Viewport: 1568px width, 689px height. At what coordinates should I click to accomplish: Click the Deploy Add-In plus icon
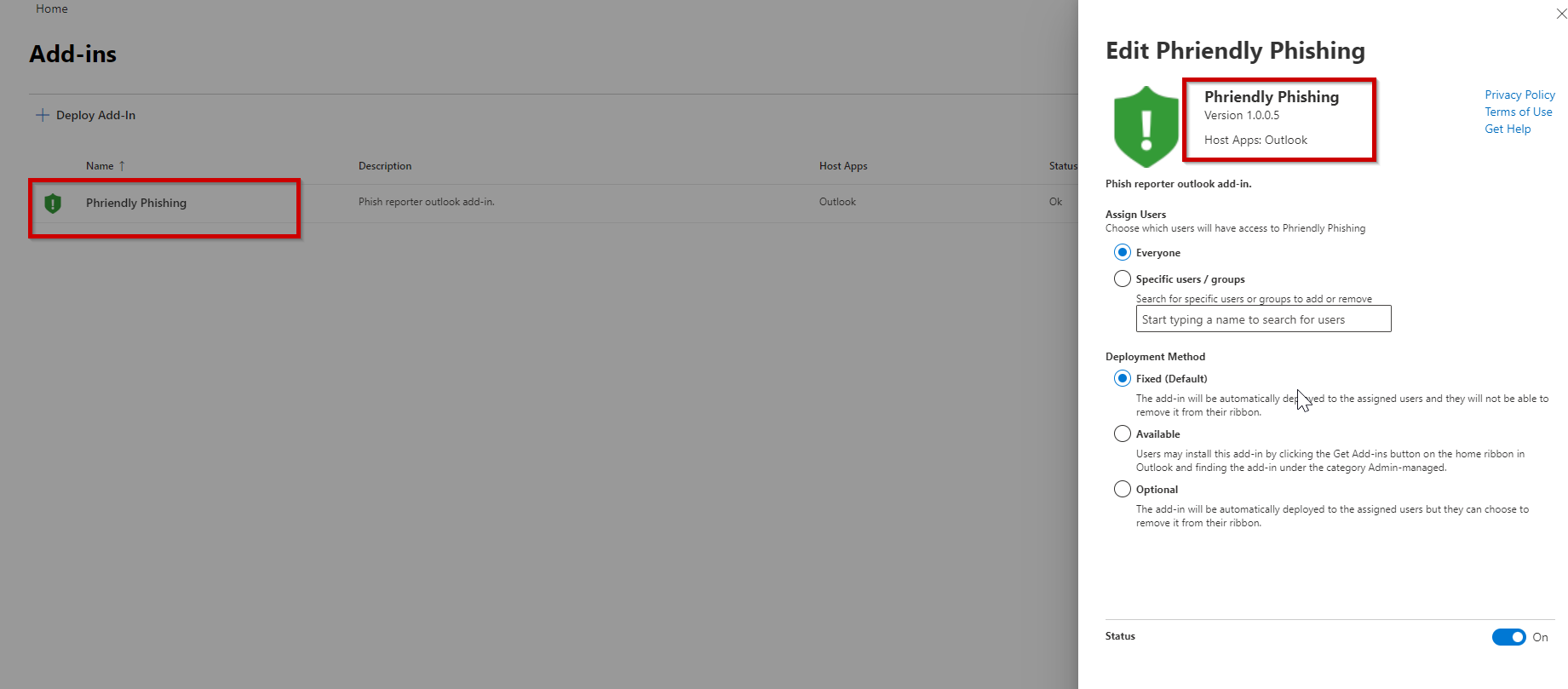tap(42, 115)
